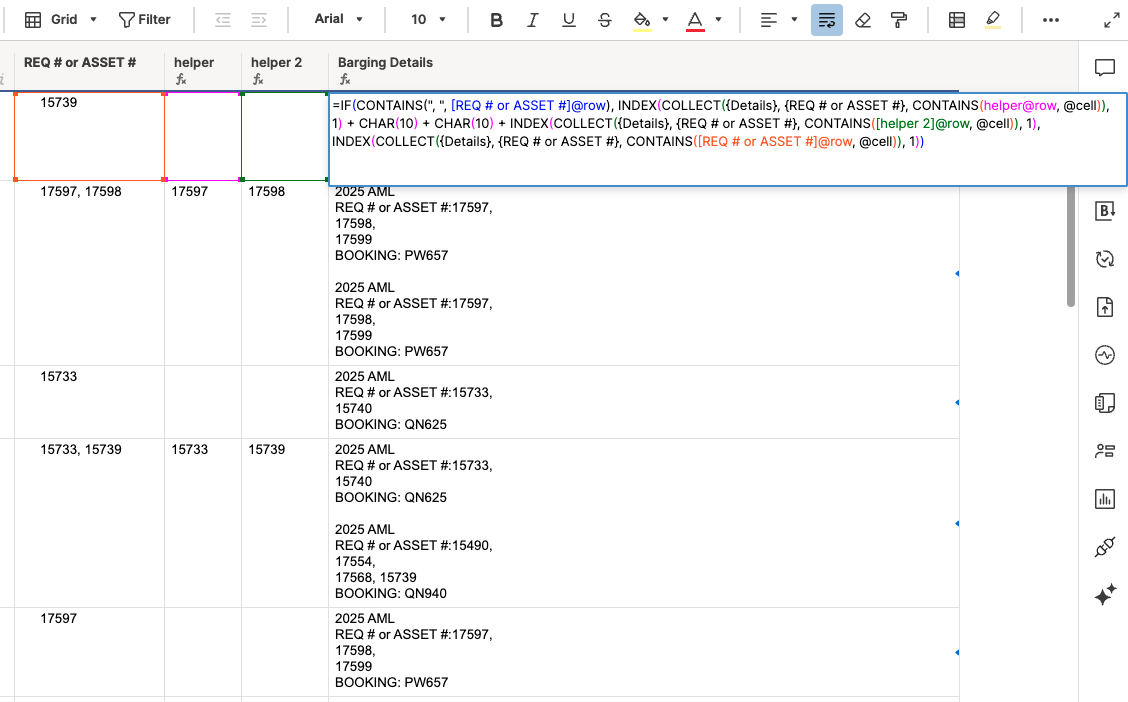Select cell containing 15739 in first row
Viewport: 1128px width, 702px height.
click(x=89, y=136)
